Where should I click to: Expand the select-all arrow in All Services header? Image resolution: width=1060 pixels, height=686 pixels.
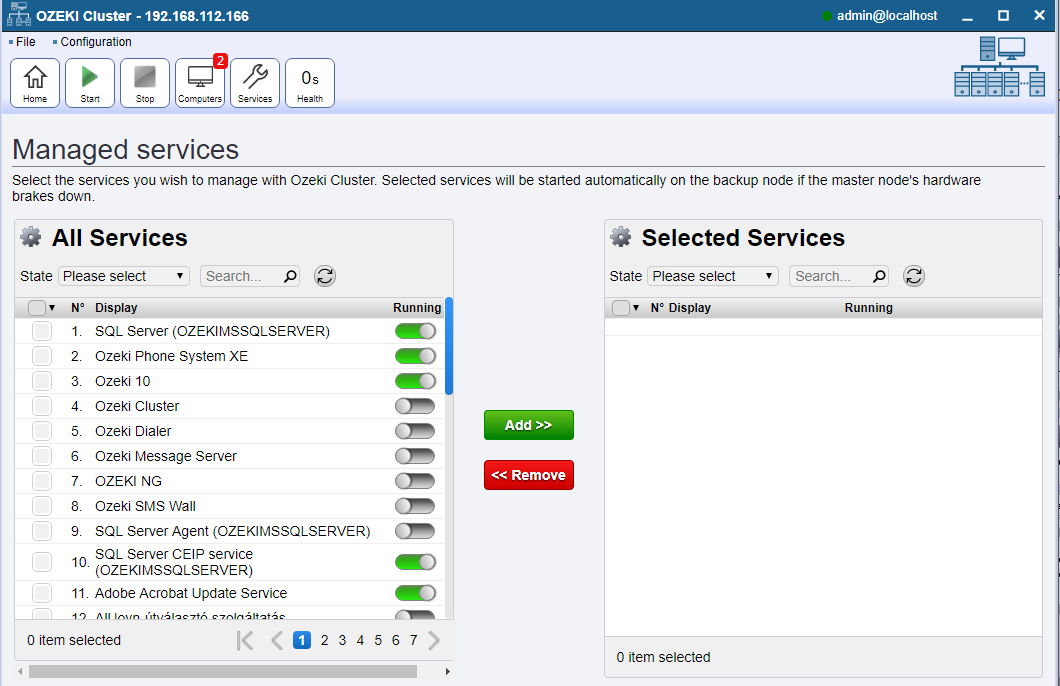pos(52,308)
